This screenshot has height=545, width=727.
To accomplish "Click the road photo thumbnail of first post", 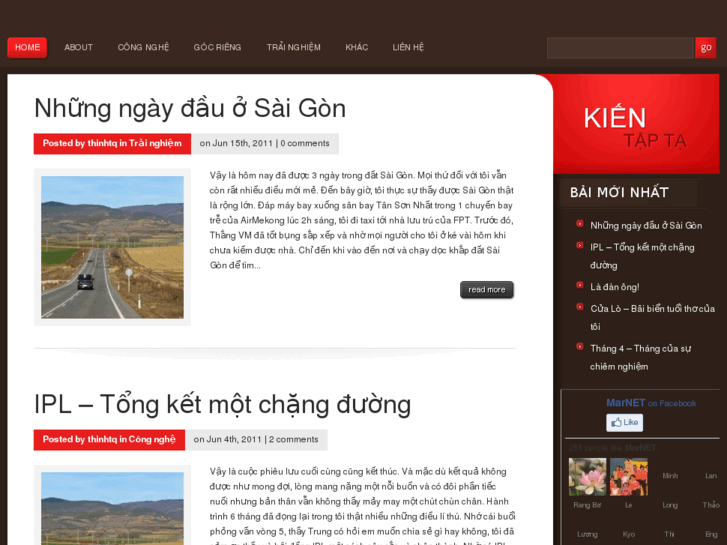I will [x=112, y=247].
